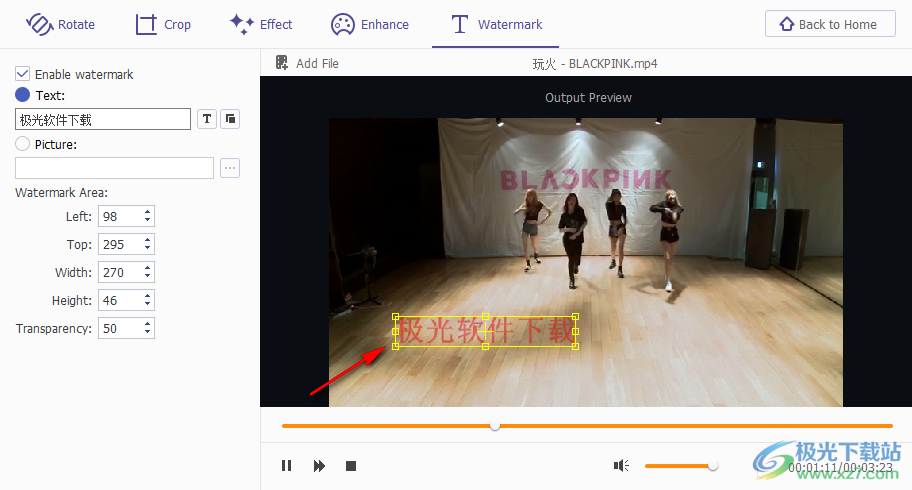Screen dimensions: 912x490
Task: Open the text color picker icon
Action: click(x=230, y=119)
